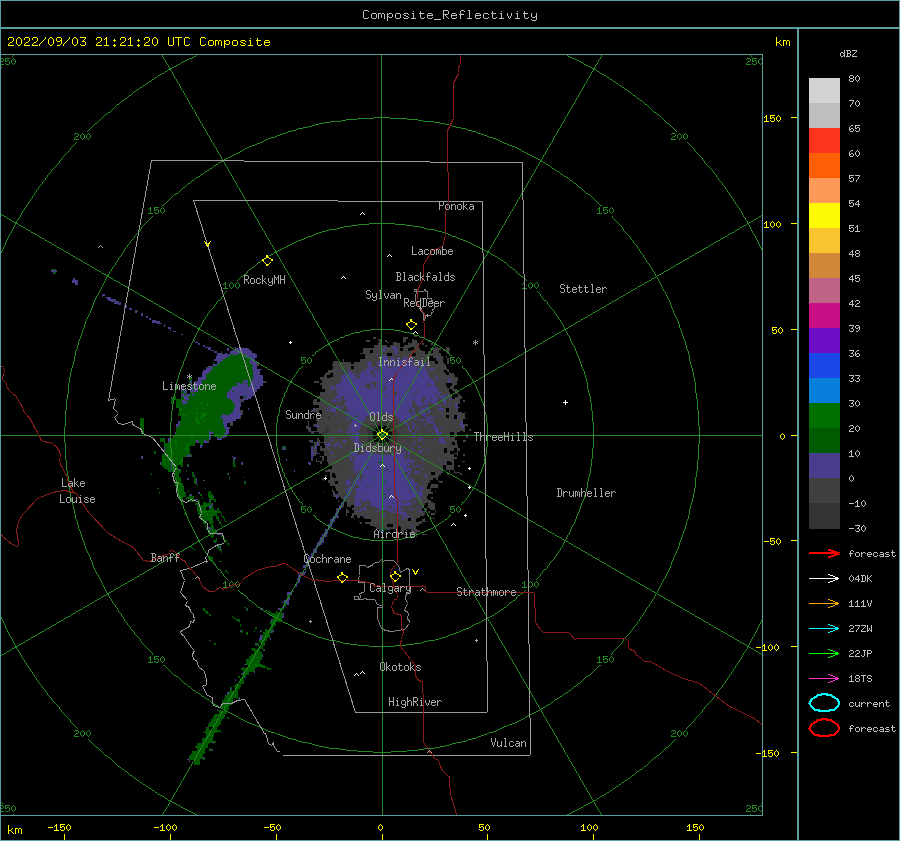
Task: Select the red 65 dBZ color band
Action: [824, 141]
